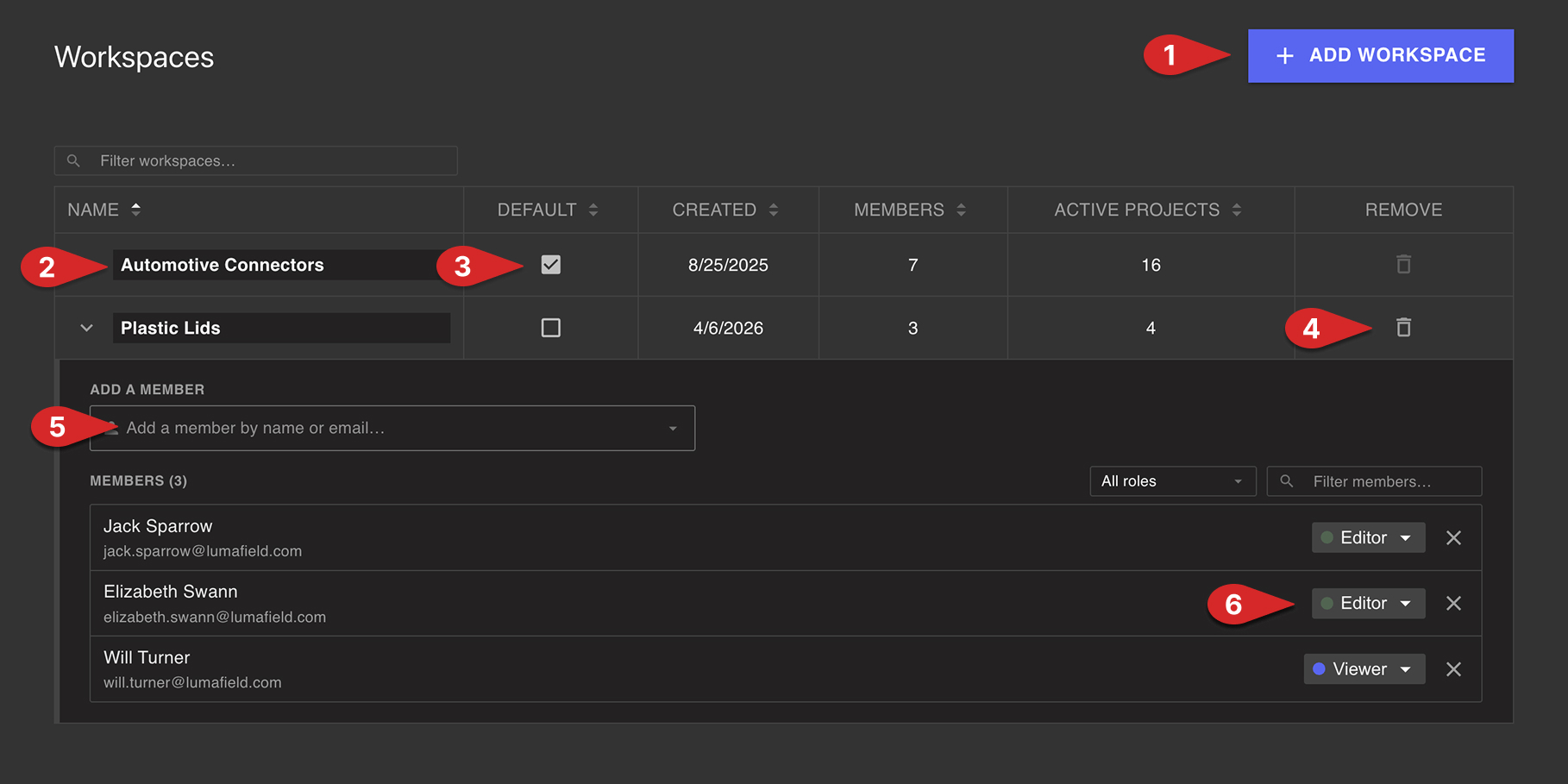Edit the Plastic Lids workspace name
This screenshot has height=784, width=1568.
tap(281, 328)
